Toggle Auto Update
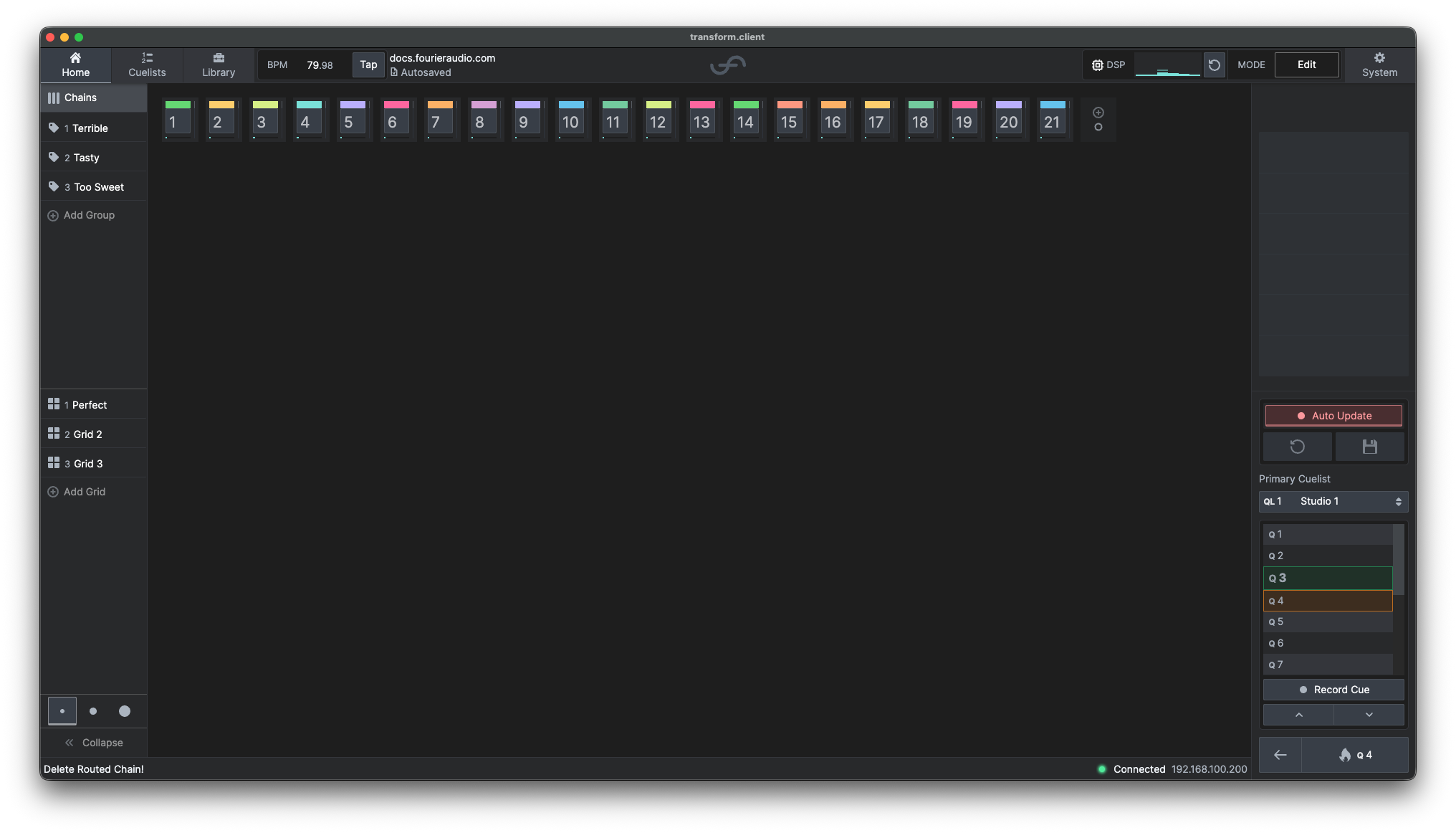The image size is (1456, 833). point(1333,416)
